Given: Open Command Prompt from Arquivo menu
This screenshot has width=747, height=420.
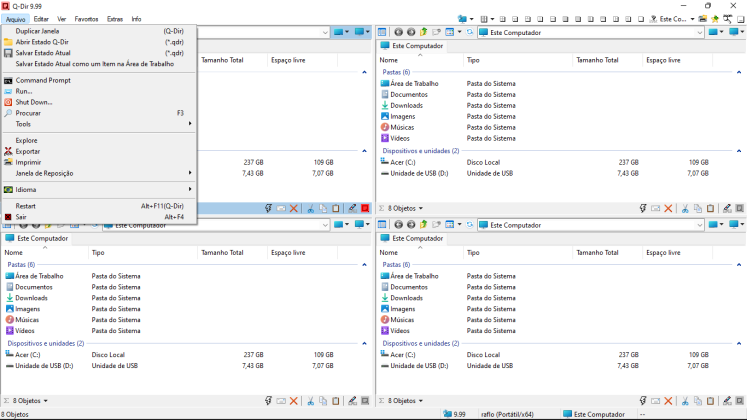Looking at the screenshot, I should 100,80.
